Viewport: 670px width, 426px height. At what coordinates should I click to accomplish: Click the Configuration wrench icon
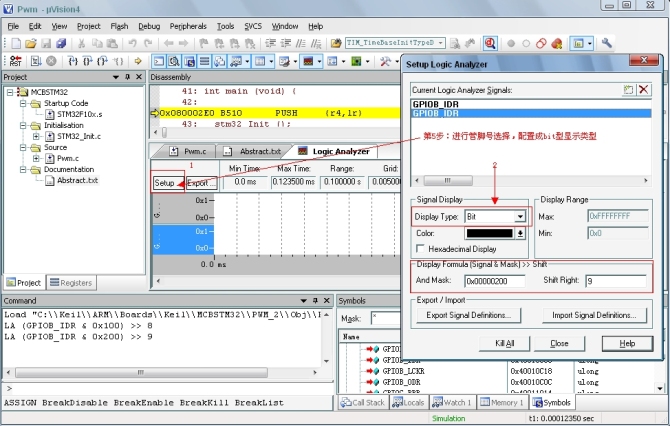click(607, 43)
